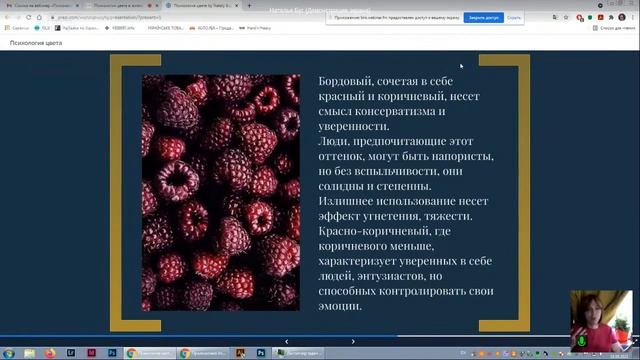Open Adobe Illustrator from taskbar
Screen dimensions: 640x360
[240, 353]
